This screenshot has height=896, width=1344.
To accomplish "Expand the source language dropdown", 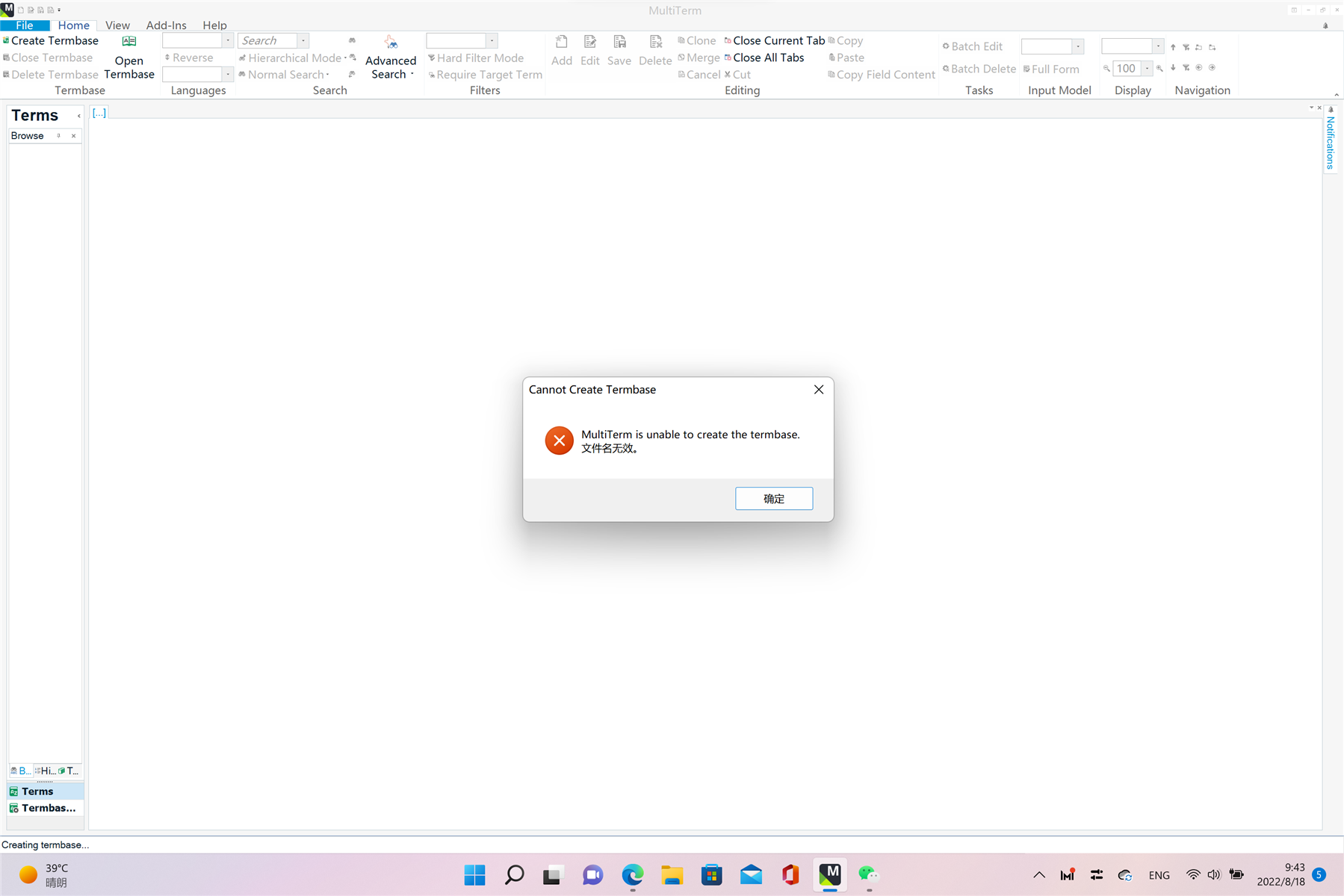I will point(228,40).
